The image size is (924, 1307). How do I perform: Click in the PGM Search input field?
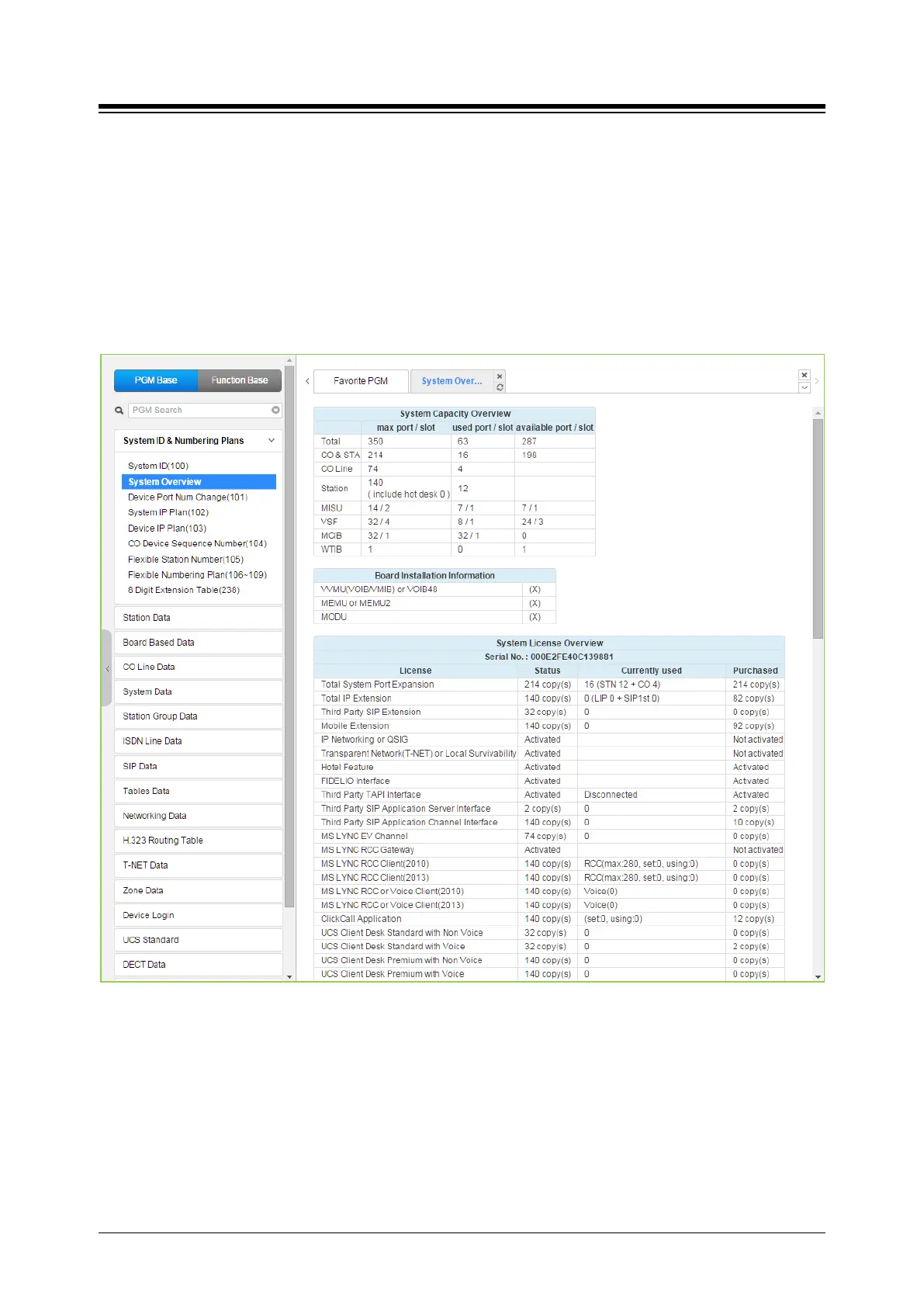coord(199,410)
